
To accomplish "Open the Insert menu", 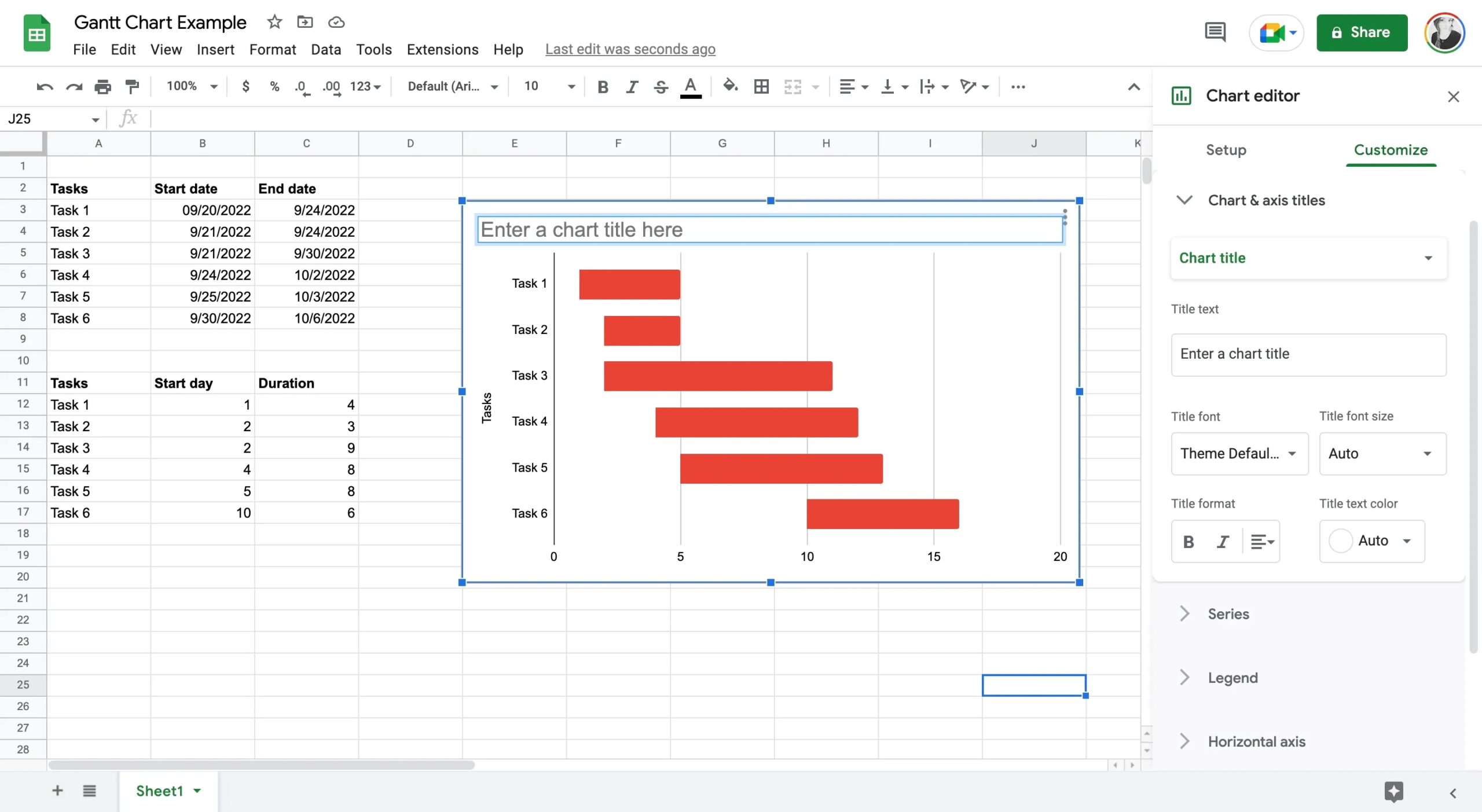I will (x=215, y=50).
